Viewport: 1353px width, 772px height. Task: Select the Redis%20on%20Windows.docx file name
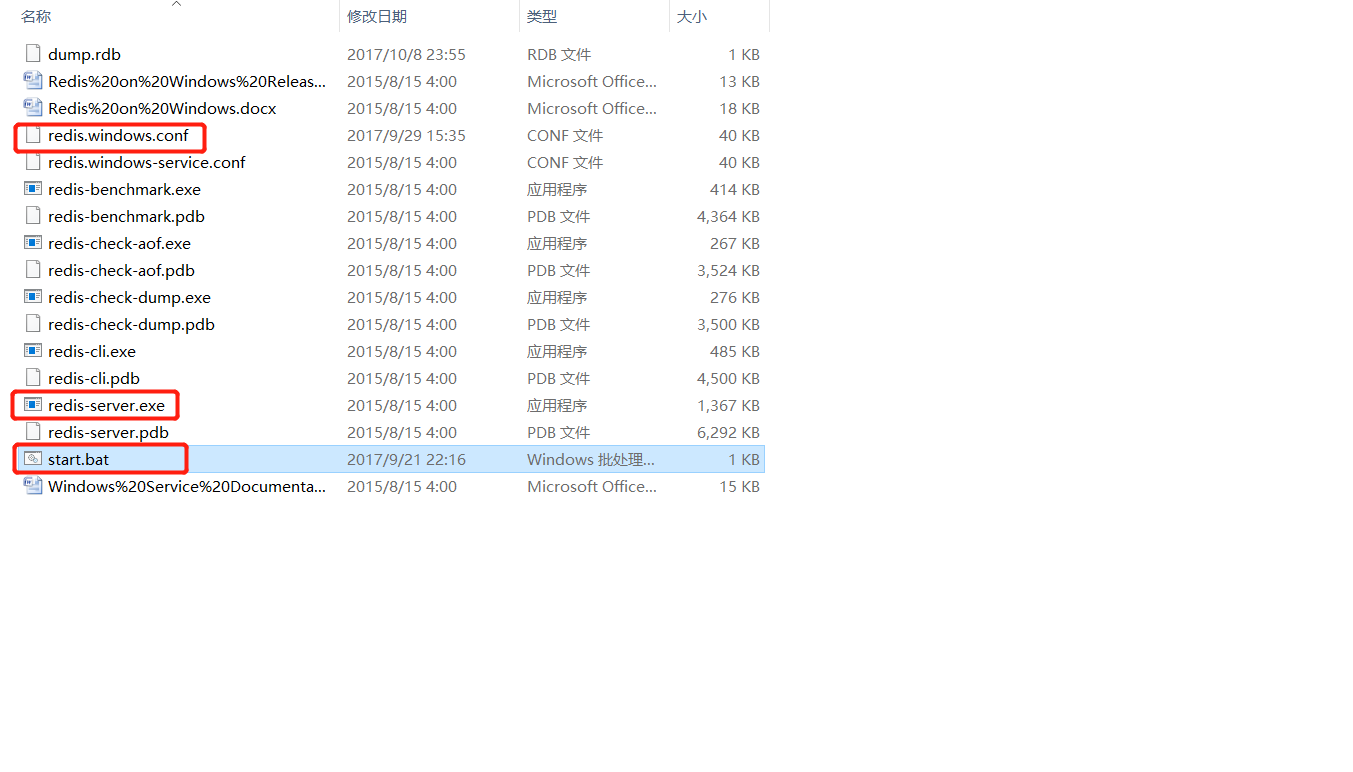tap(162, 108)
